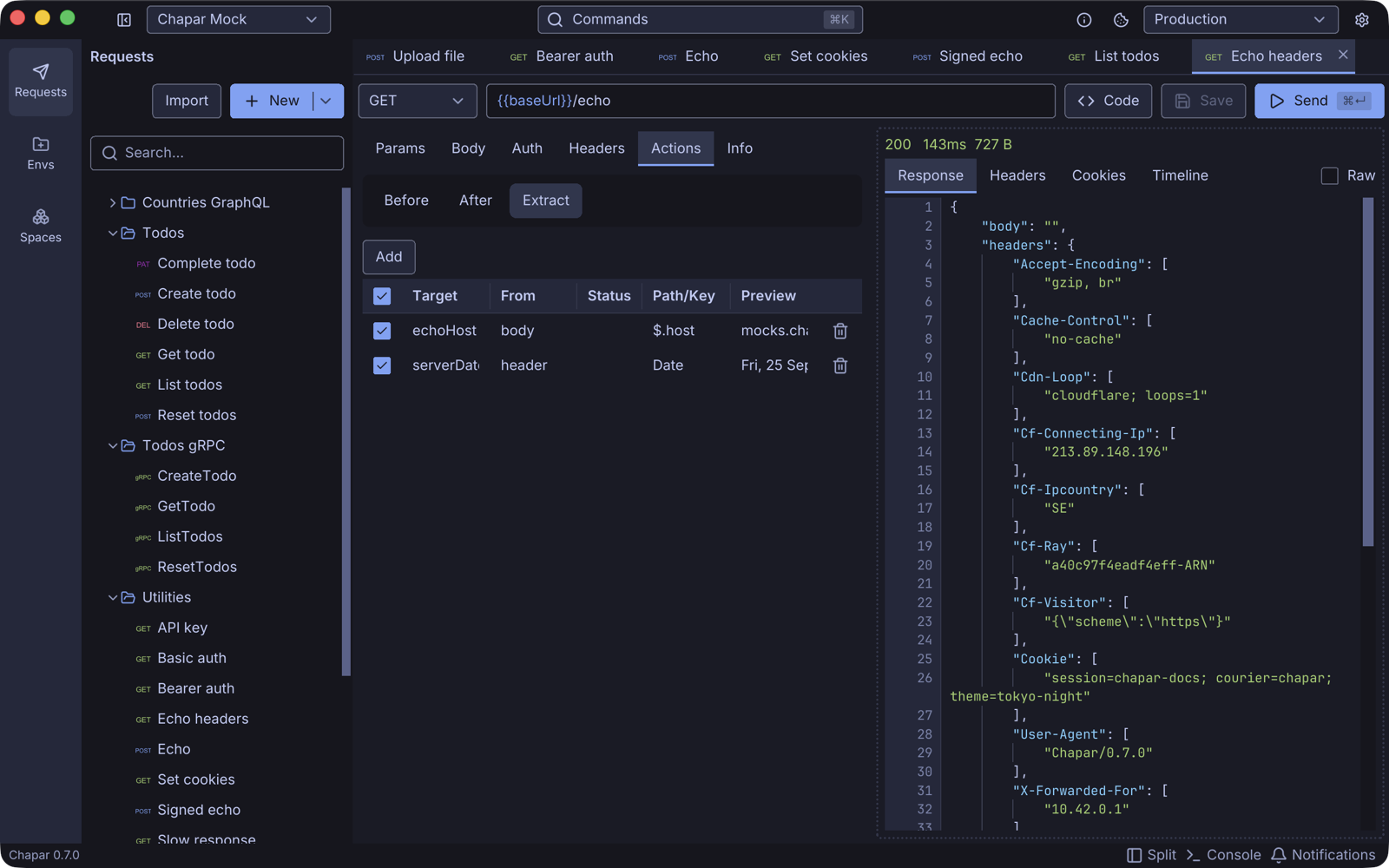1389x868 pixels.
Task: Select the Before actions sub-tab
Action: 406,201
